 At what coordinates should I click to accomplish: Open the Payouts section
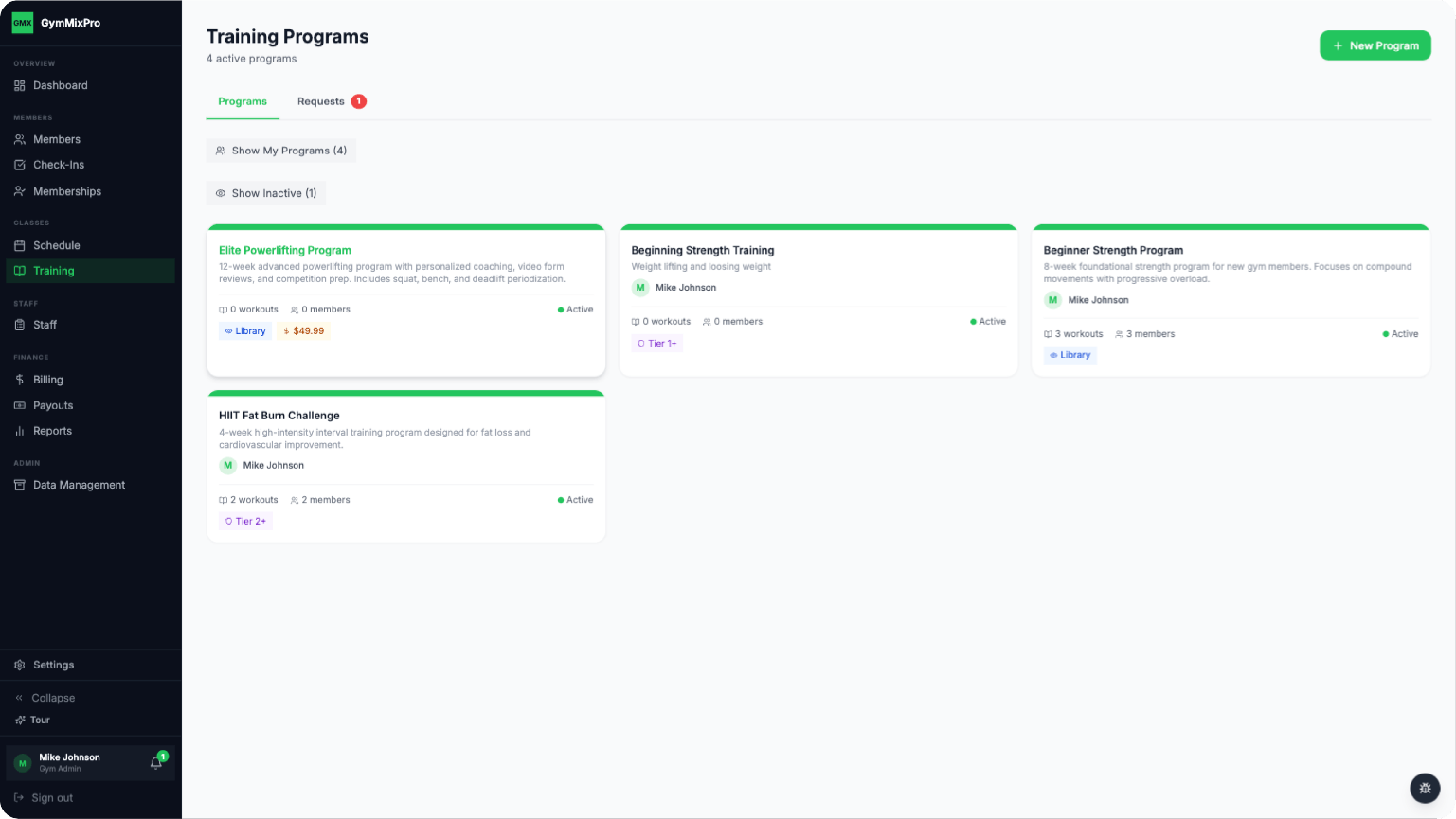(x=54, y=405)
